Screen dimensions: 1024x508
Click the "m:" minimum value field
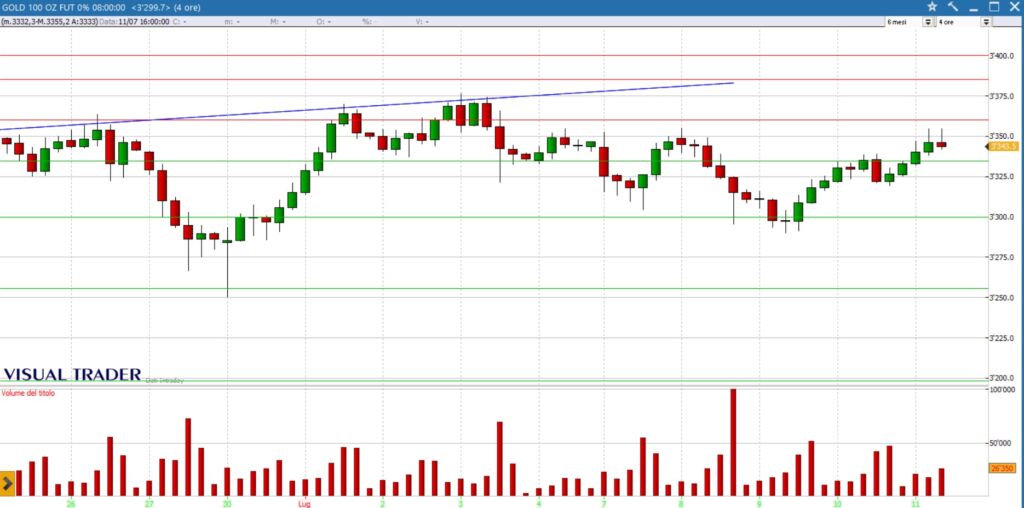tap(231, 22)
